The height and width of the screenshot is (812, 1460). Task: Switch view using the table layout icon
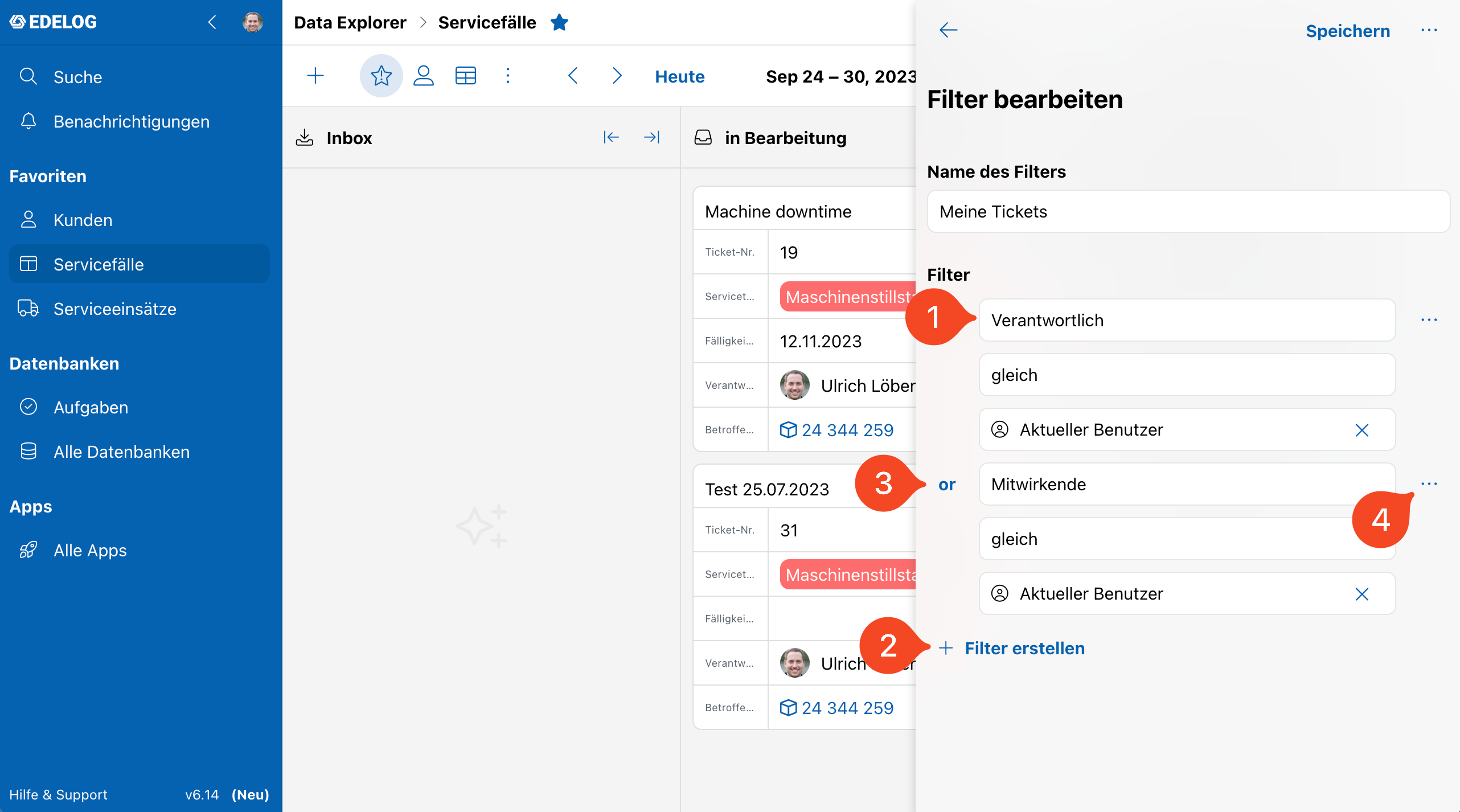(465, 76)
